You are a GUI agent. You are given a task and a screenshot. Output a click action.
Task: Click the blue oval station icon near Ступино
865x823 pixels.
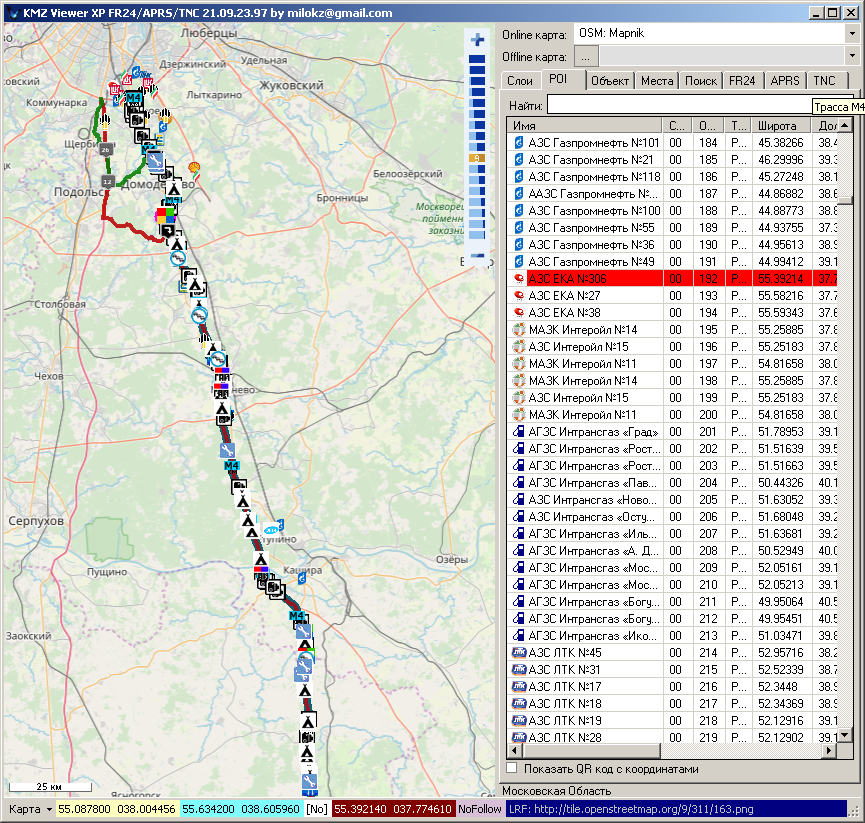[271, 530]
